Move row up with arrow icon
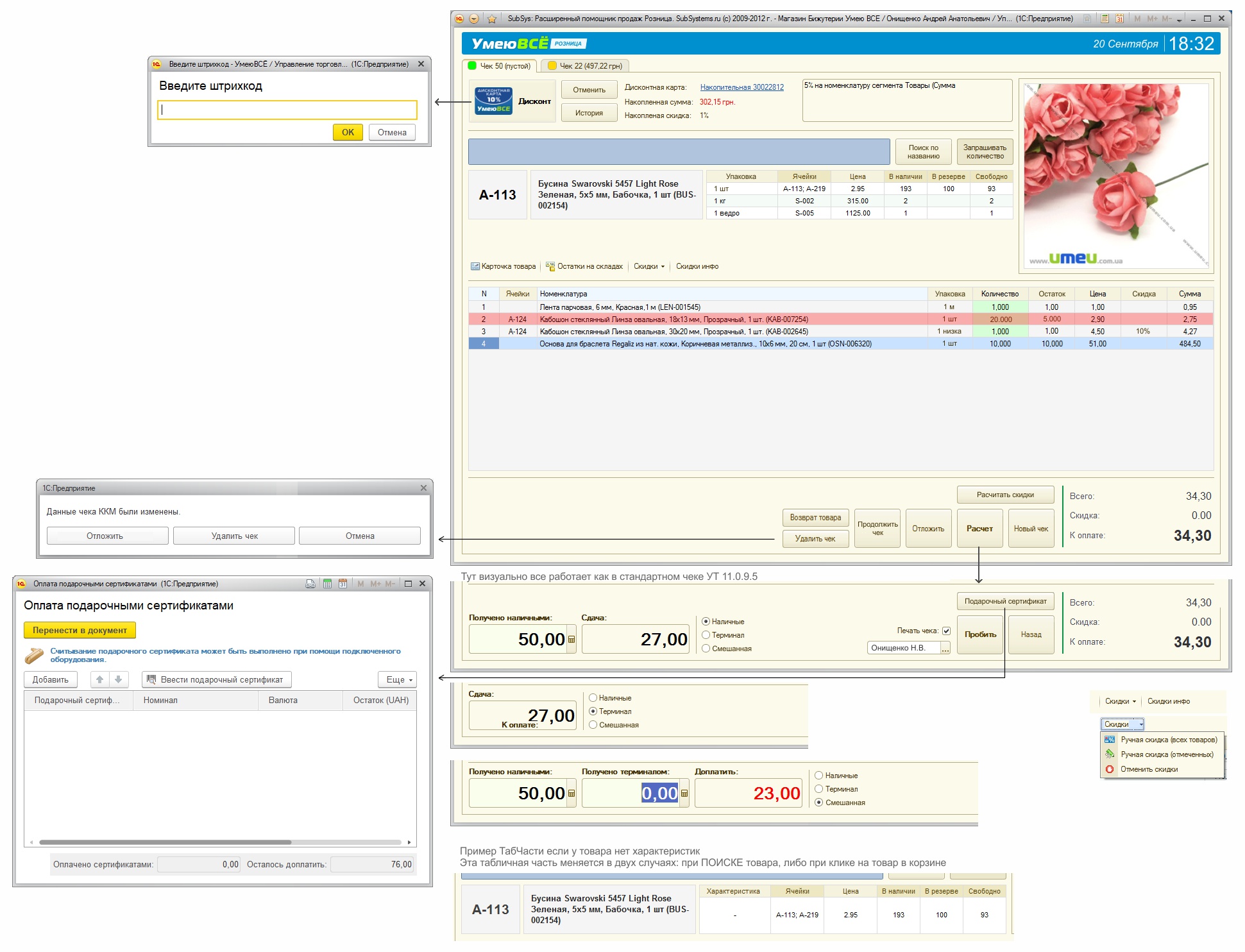 100,679
